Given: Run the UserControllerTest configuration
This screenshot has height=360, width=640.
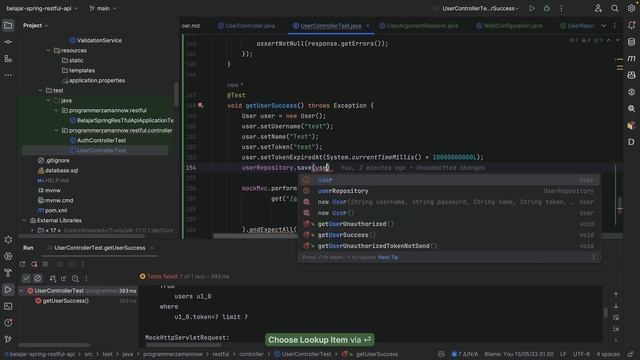Looking at the screenshot, I should tap(531, 8).
